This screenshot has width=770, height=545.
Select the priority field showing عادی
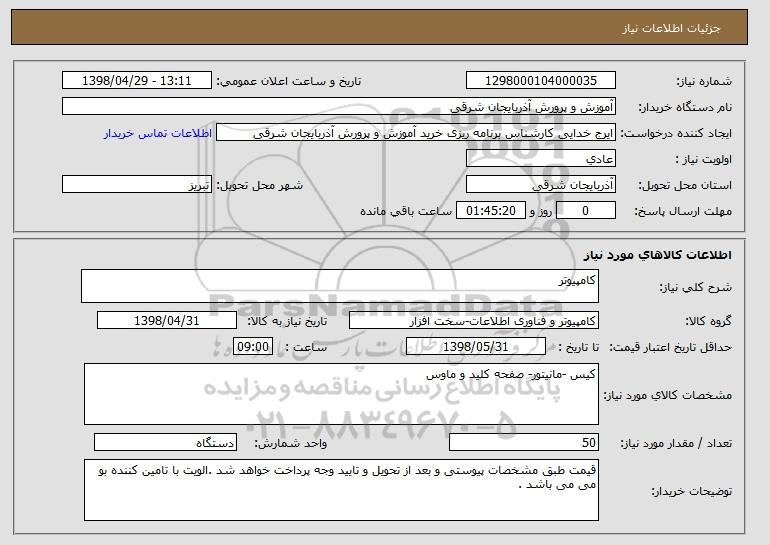[x=541, y=159]
